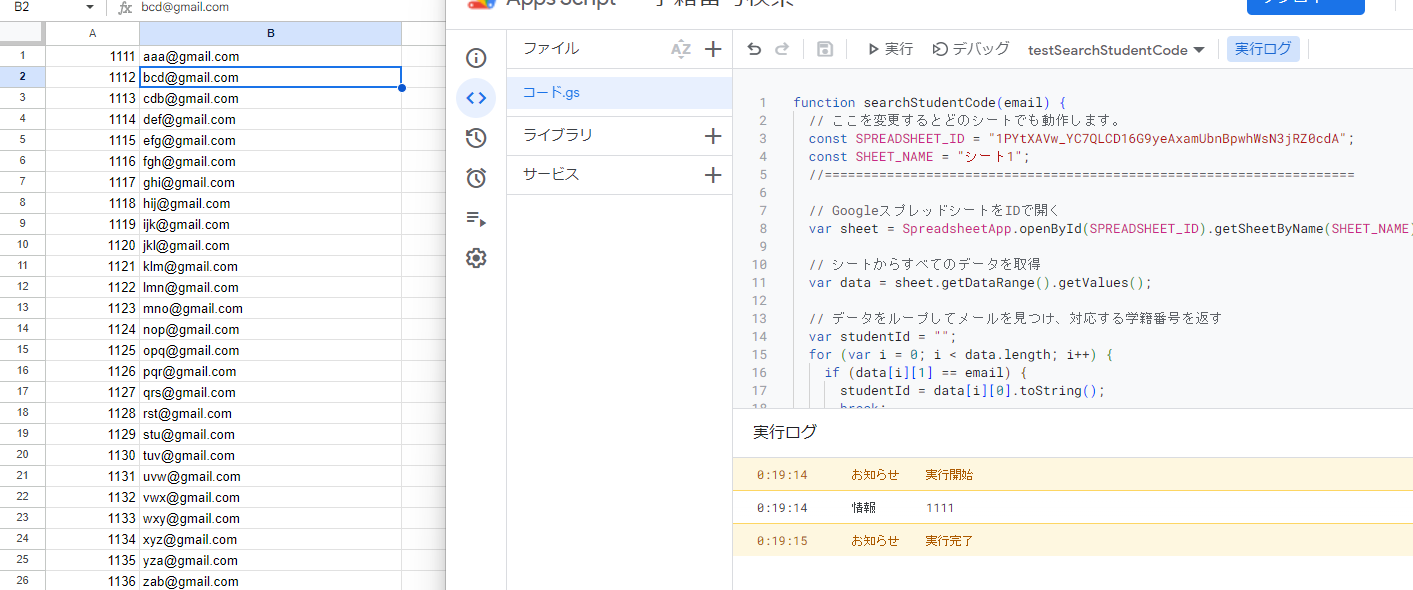This screenshot has width=1413, height=590.
Task: Select cell containing mno@gmail.com
Action: [x=270, y=308]
